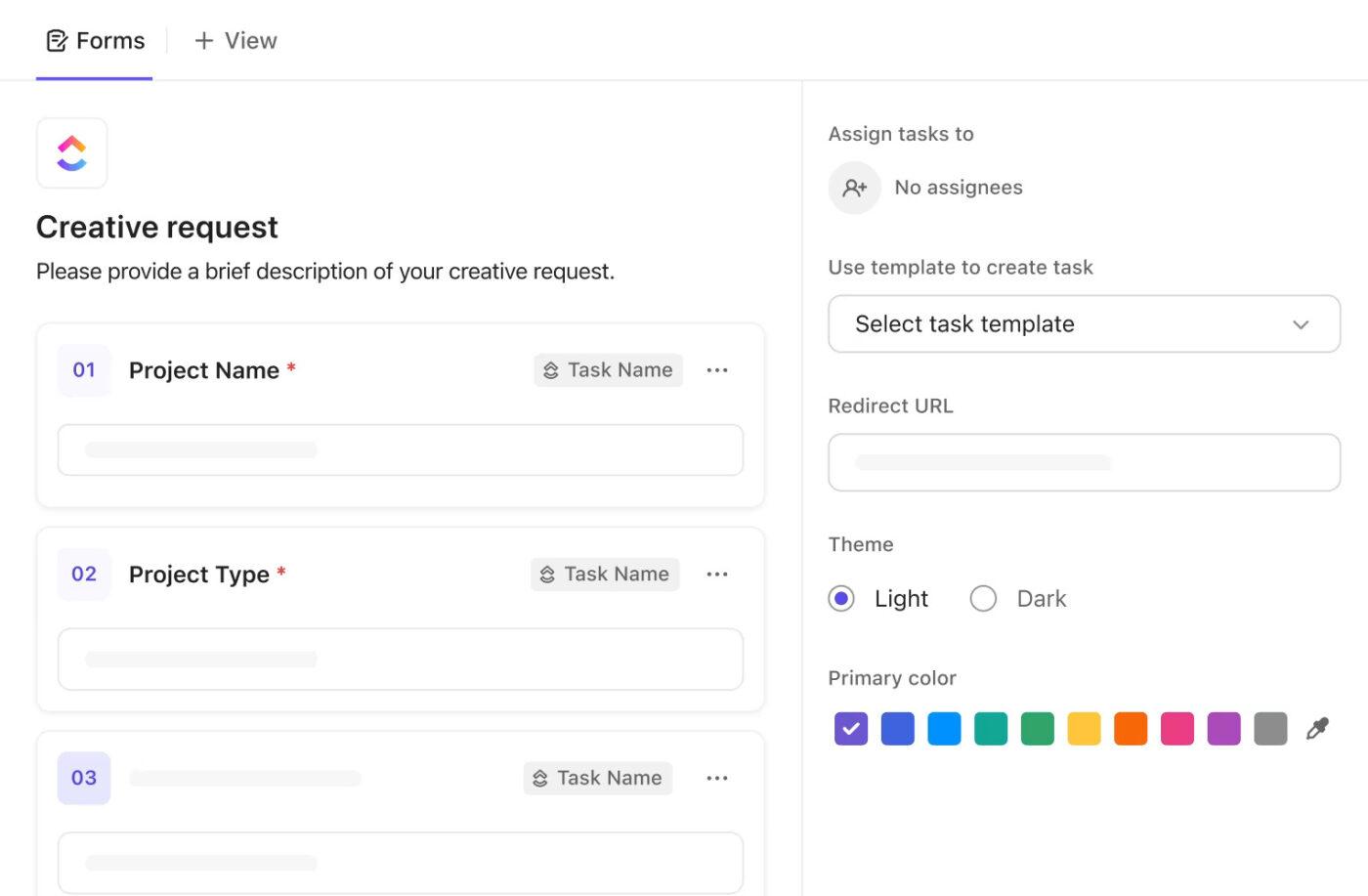Screen dimensions: 1368x896
Task: Click the assignee avatar icon
Action: 854,187
